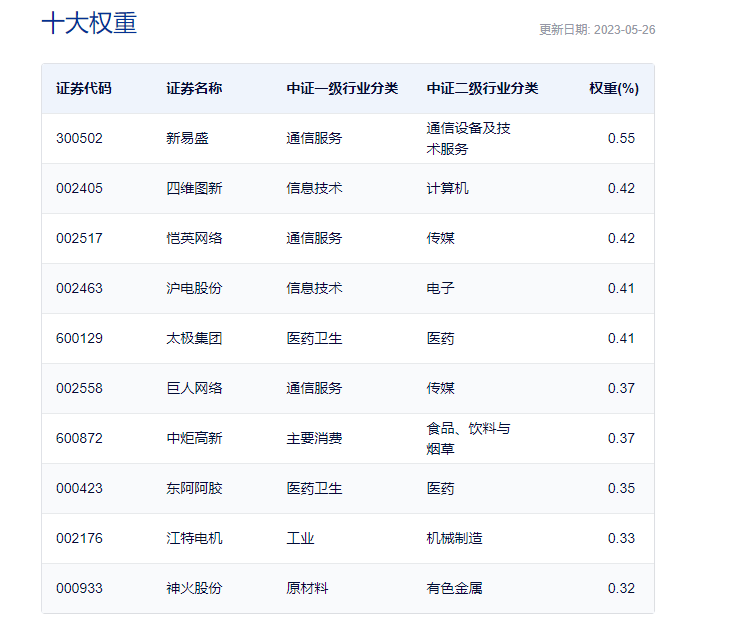Select stock name 江特电机

coord(194,539)
